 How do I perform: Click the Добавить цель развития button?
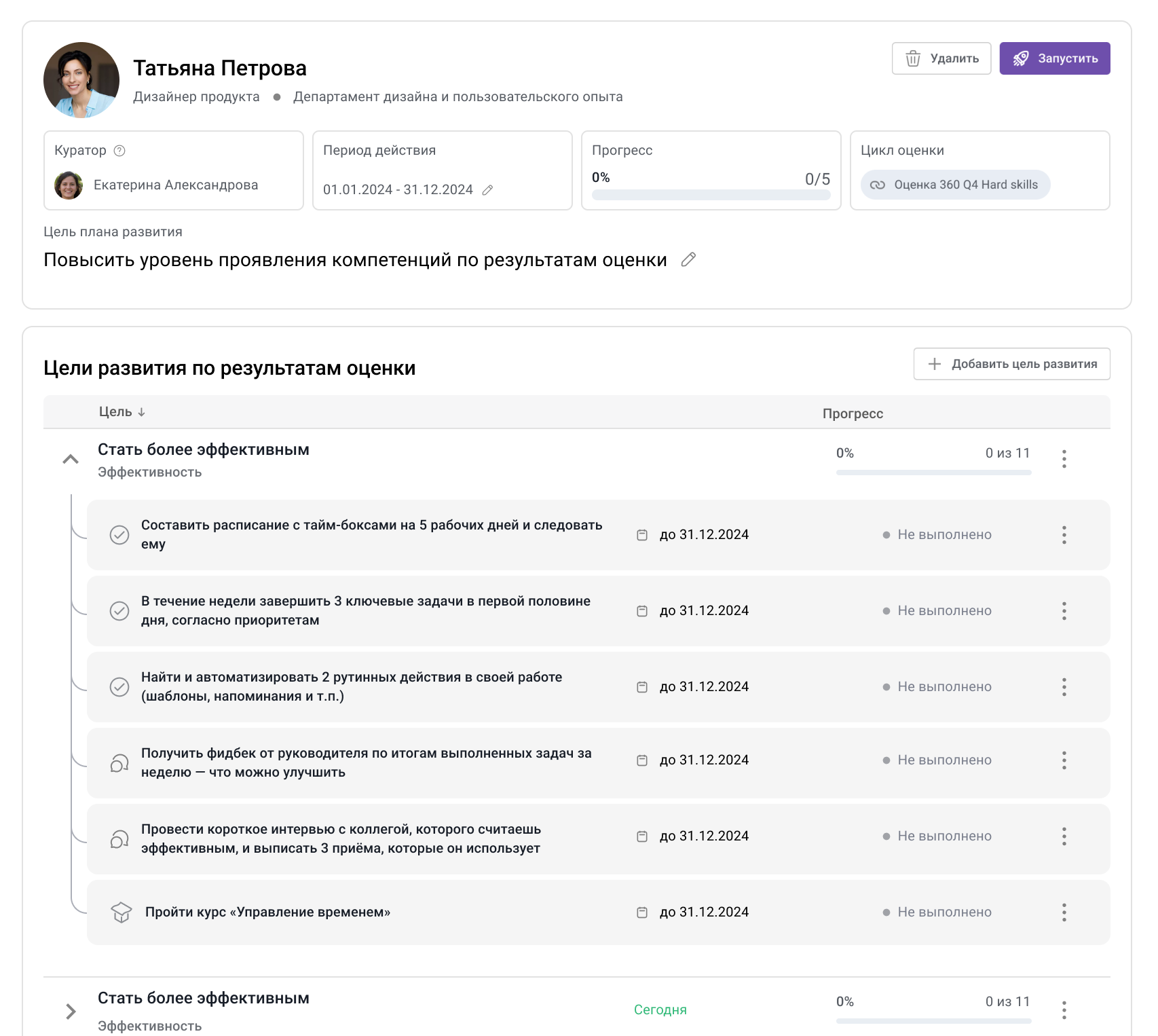[x=1011, y=363]
